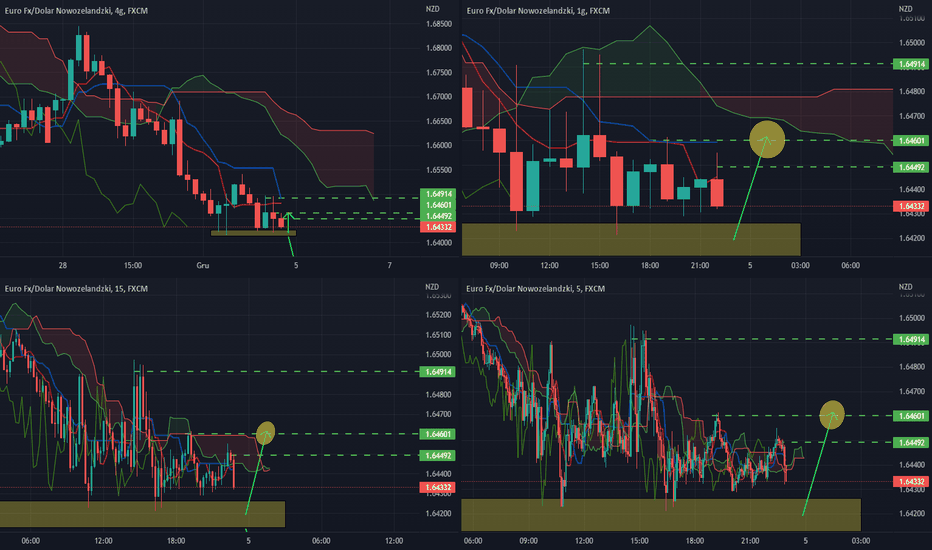The image size is (932, 550).
Task: Click 1.64000 on the 4g price axis
Action: [x=439, y=243]
